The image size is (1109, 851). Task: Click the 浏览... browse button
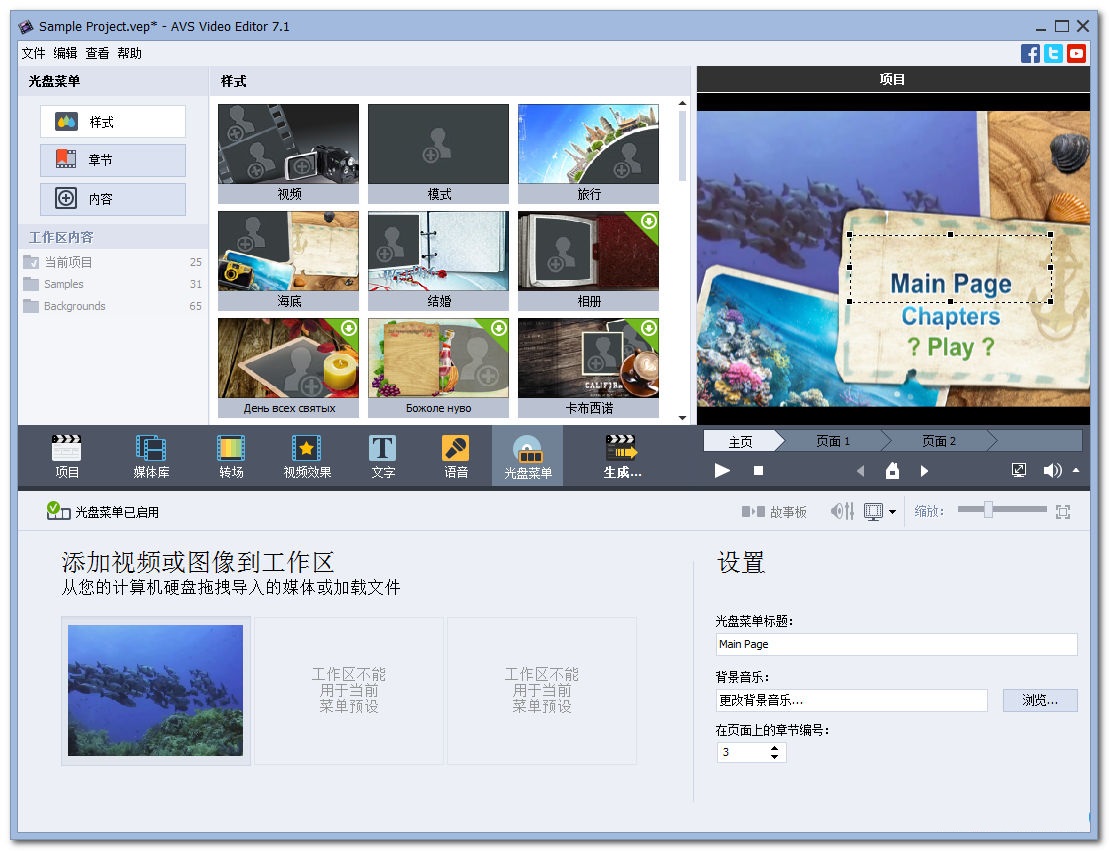click(x=1039, y=700)
